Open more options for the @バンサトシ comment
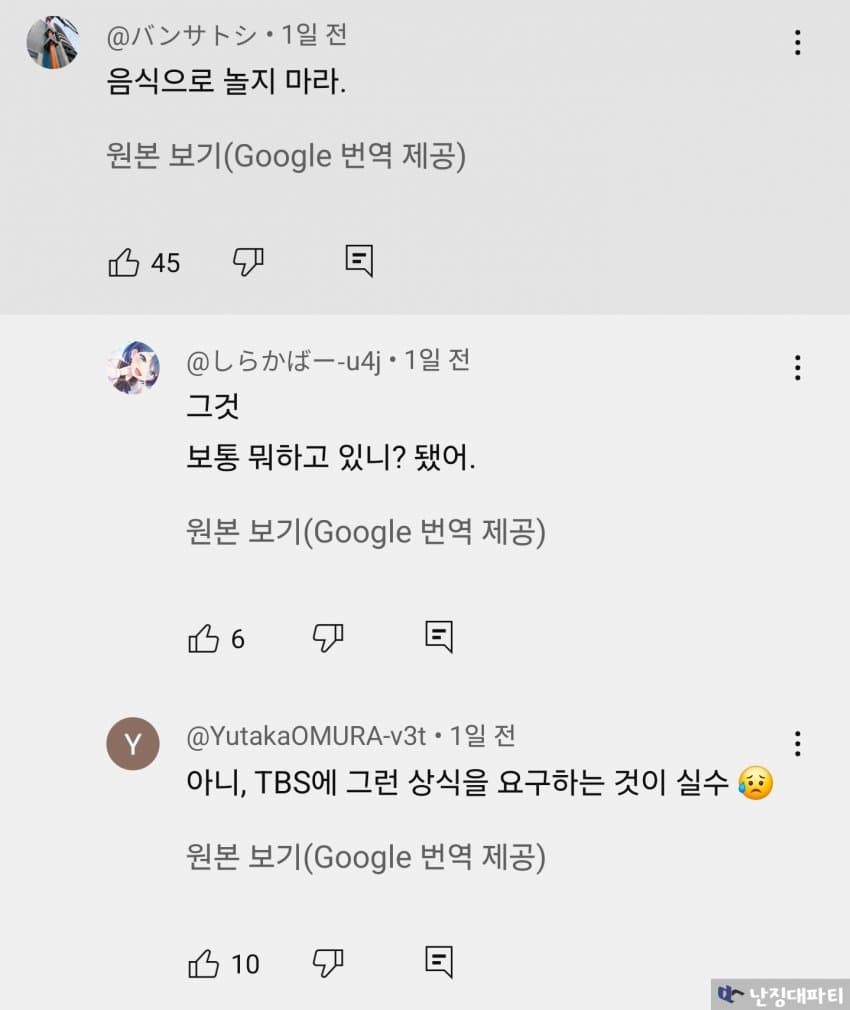The height and width of the screenshot is (1010, 850). click(797, 43)
